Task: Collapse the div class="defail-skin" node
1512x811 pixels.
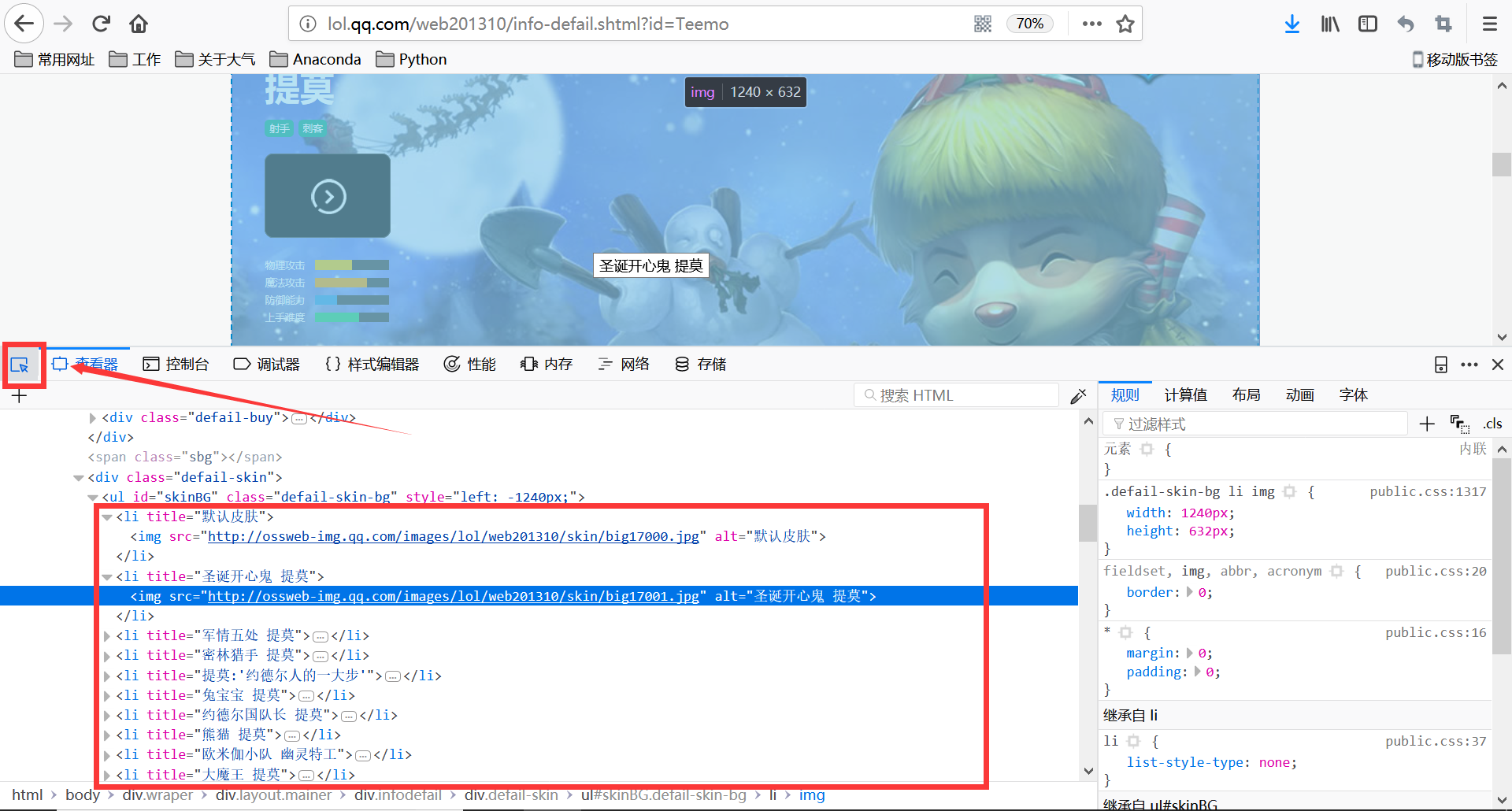Action: click(x=79, y=478)
